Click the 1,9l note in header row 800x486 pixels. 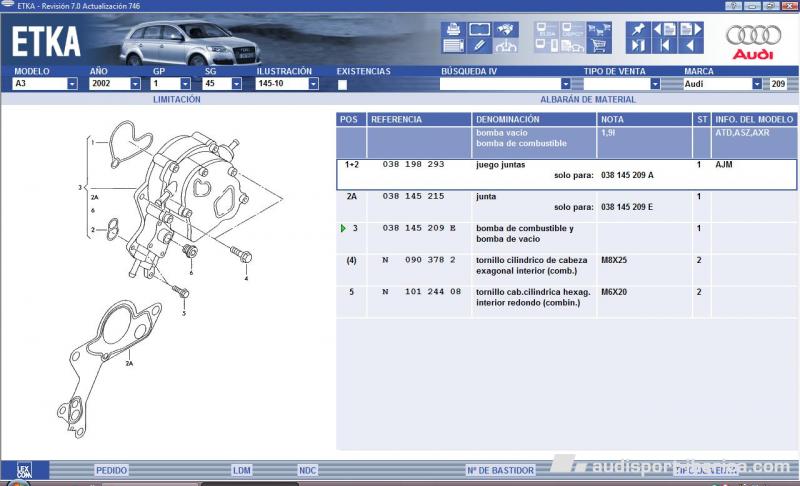(x=608, y=133)
